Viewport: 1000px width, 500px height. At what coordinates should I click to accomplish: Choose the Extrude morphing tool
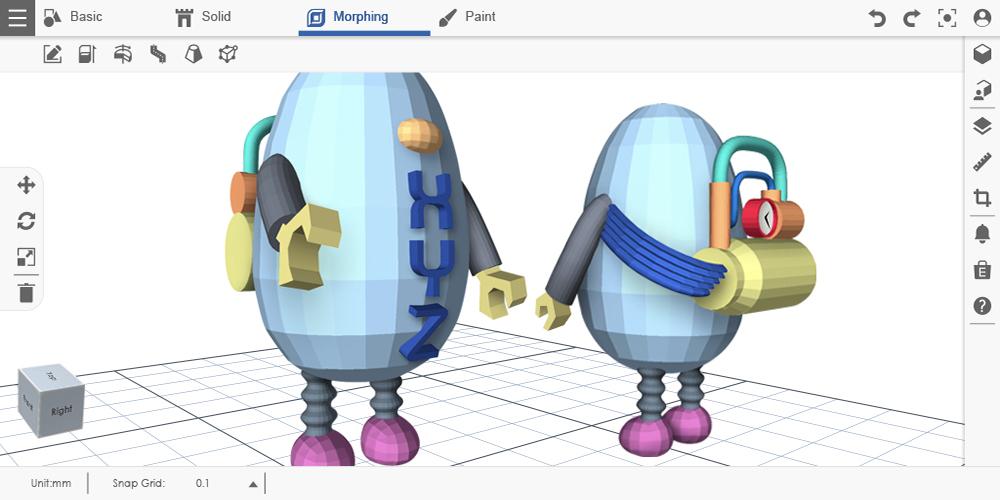click(87, 54)
